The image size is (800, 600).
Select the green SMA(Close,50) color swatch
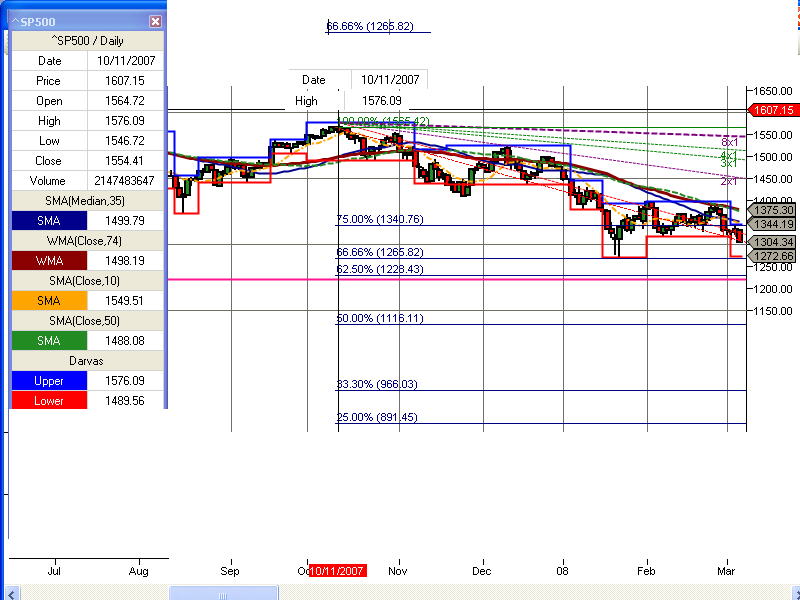49,341
